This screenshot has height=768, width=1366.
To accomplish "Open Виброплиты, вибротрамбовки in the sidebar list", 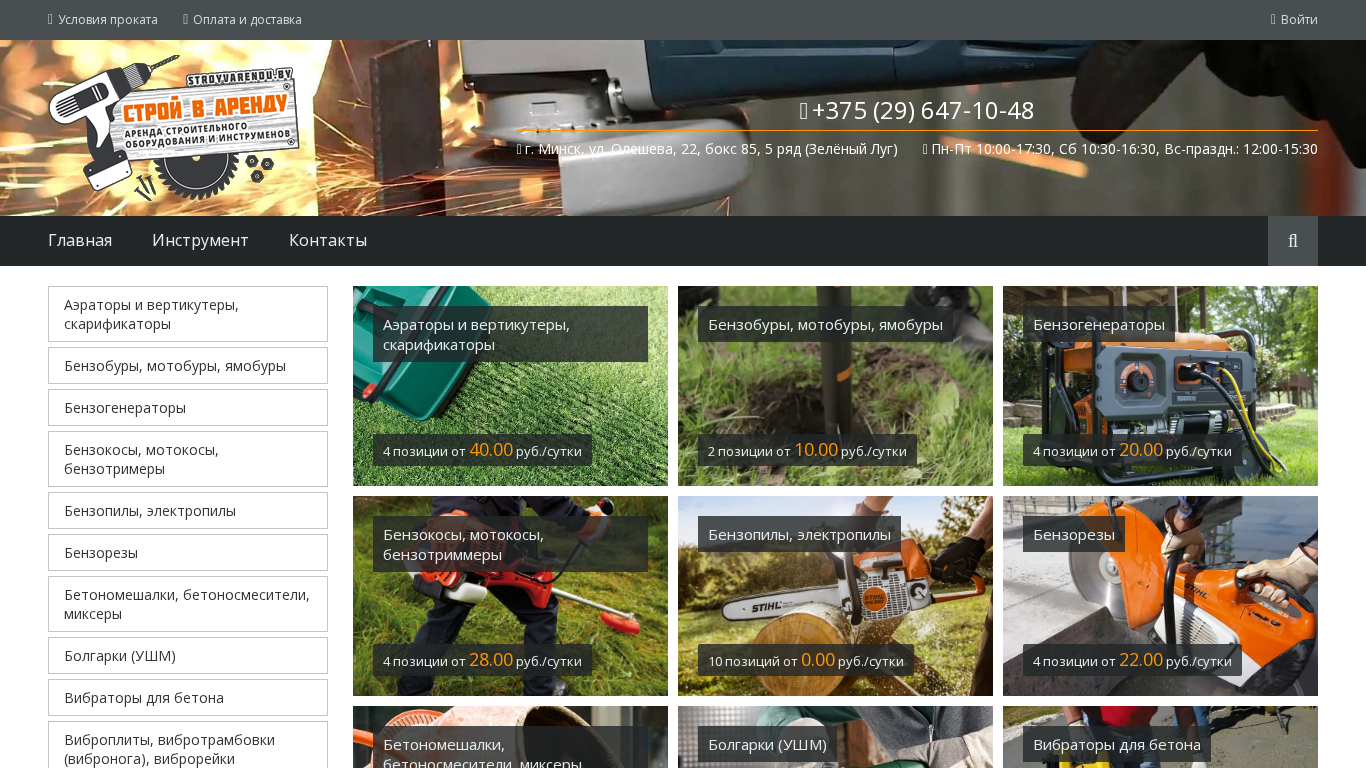I will pyautogui.click(x=188, y=745).
